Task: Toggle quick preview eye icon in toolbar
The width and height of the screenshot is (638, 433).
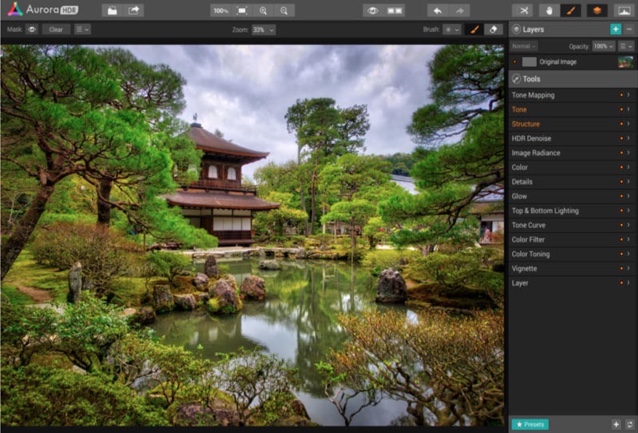Action: pos(373,11)
